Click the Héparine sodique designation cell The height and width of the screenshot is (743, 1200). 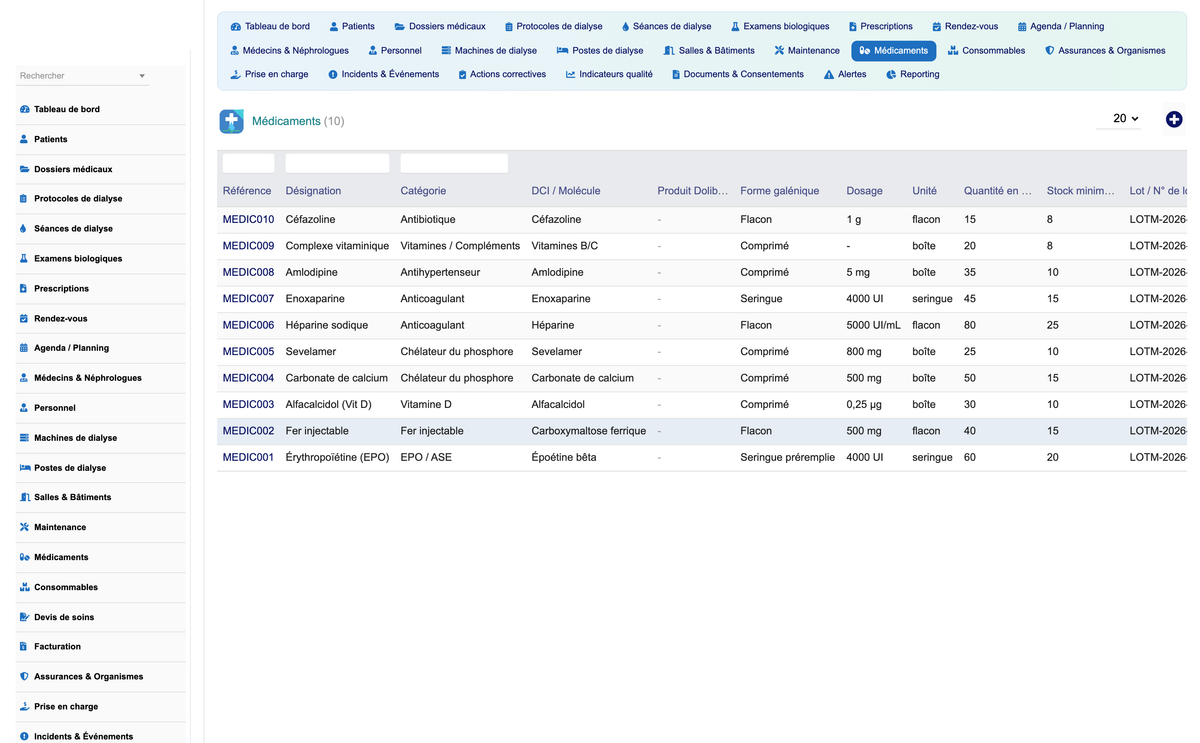[327, 325]
